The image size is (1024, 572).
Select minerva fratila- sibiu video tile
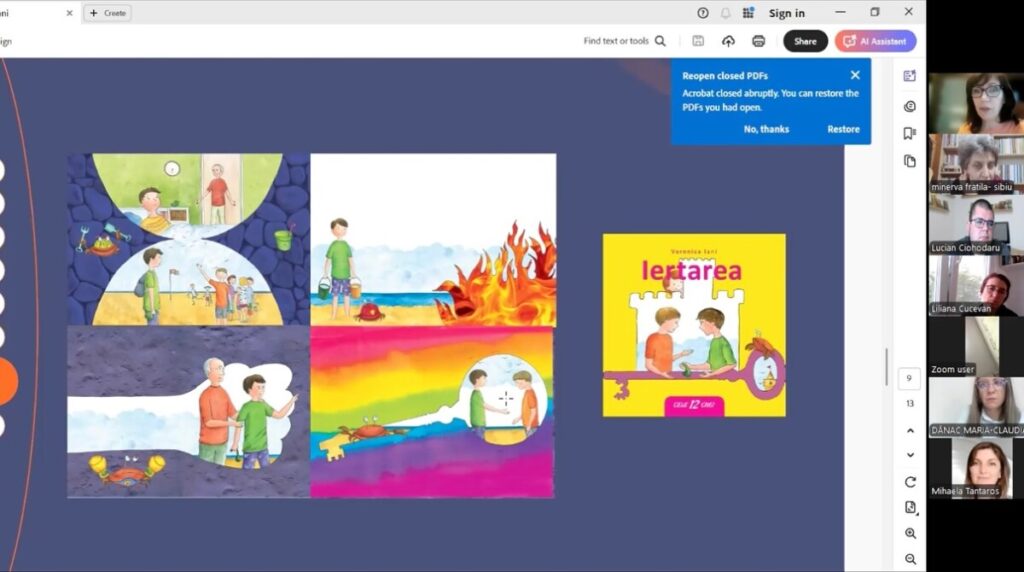point(976,164)
